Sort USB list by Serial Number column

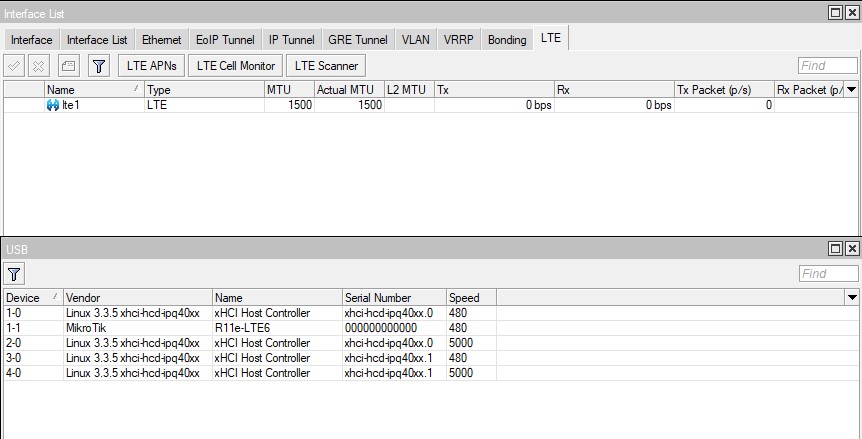tap(394, 298)
